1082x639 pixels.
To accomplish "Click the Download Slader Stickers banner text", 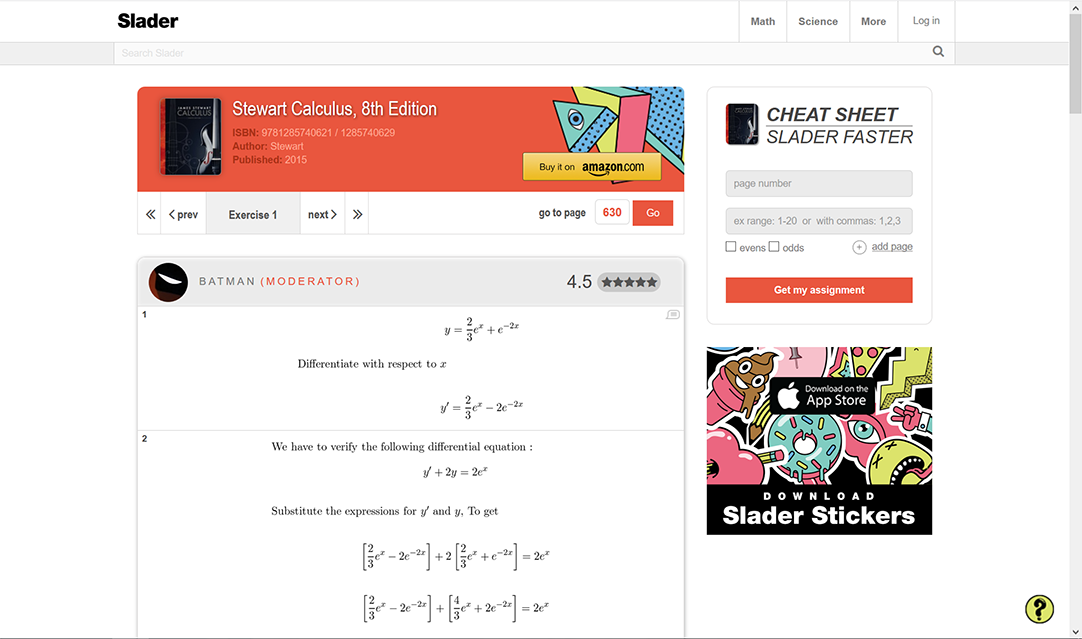I will [x=818, y=509].
